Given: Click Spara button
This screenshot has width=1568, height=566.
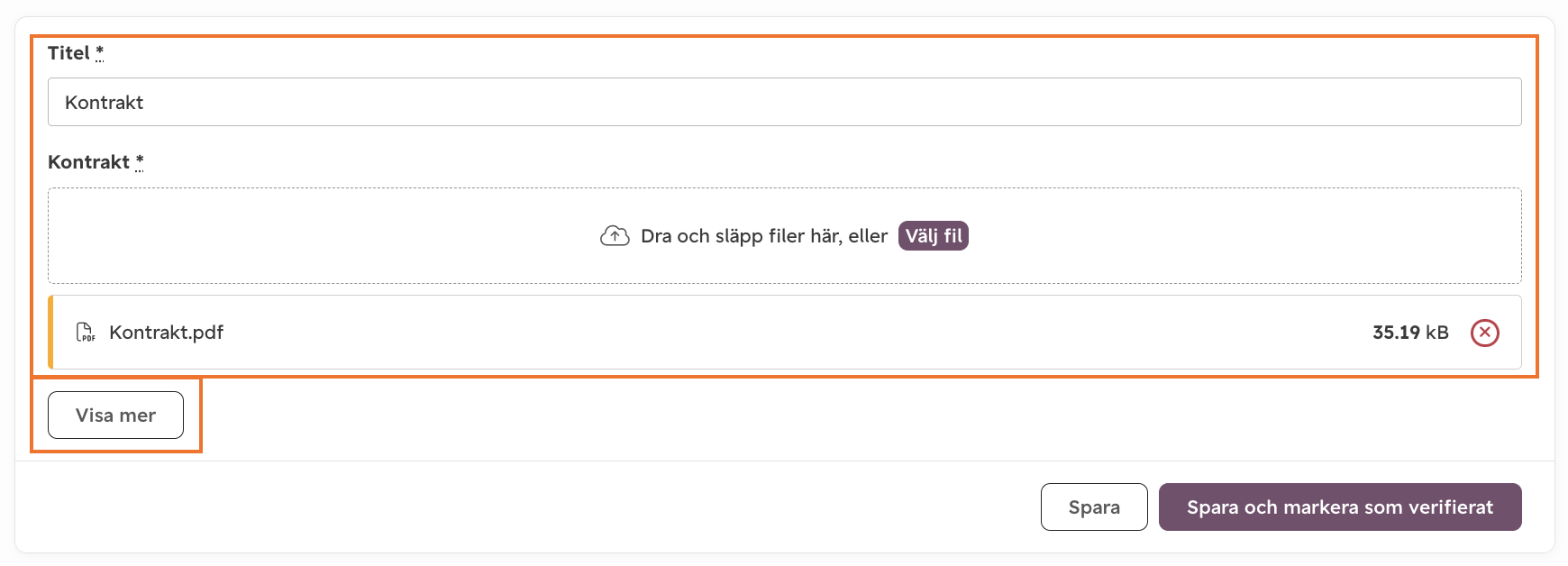Looking at the screenshot, I should [1094, 507].
